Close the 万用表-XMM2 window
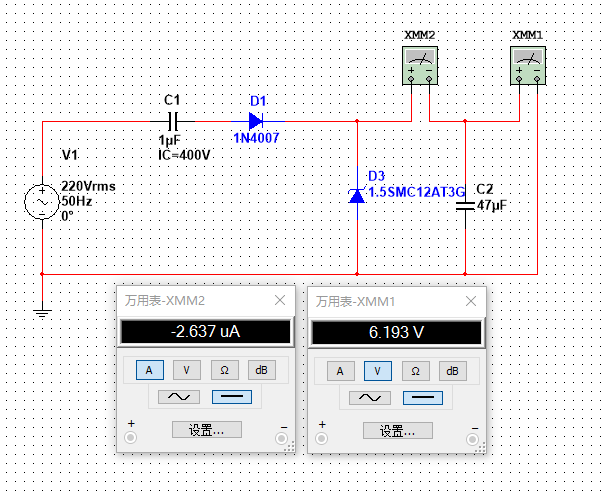 279,300
